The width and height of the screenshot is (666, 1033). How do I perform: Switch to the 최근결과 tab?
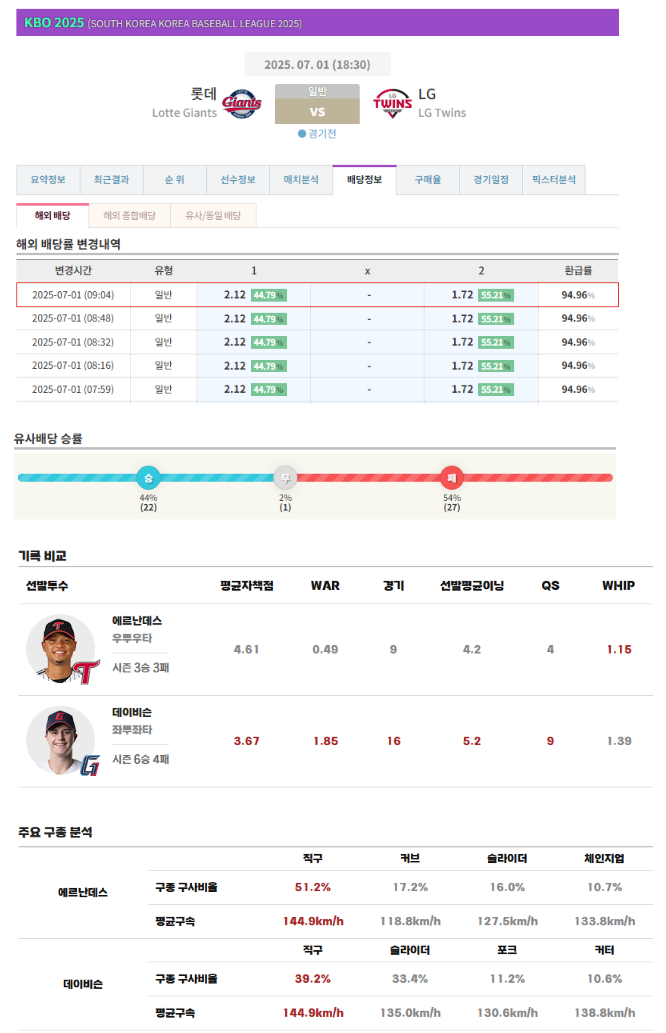(x=111, y=180)
